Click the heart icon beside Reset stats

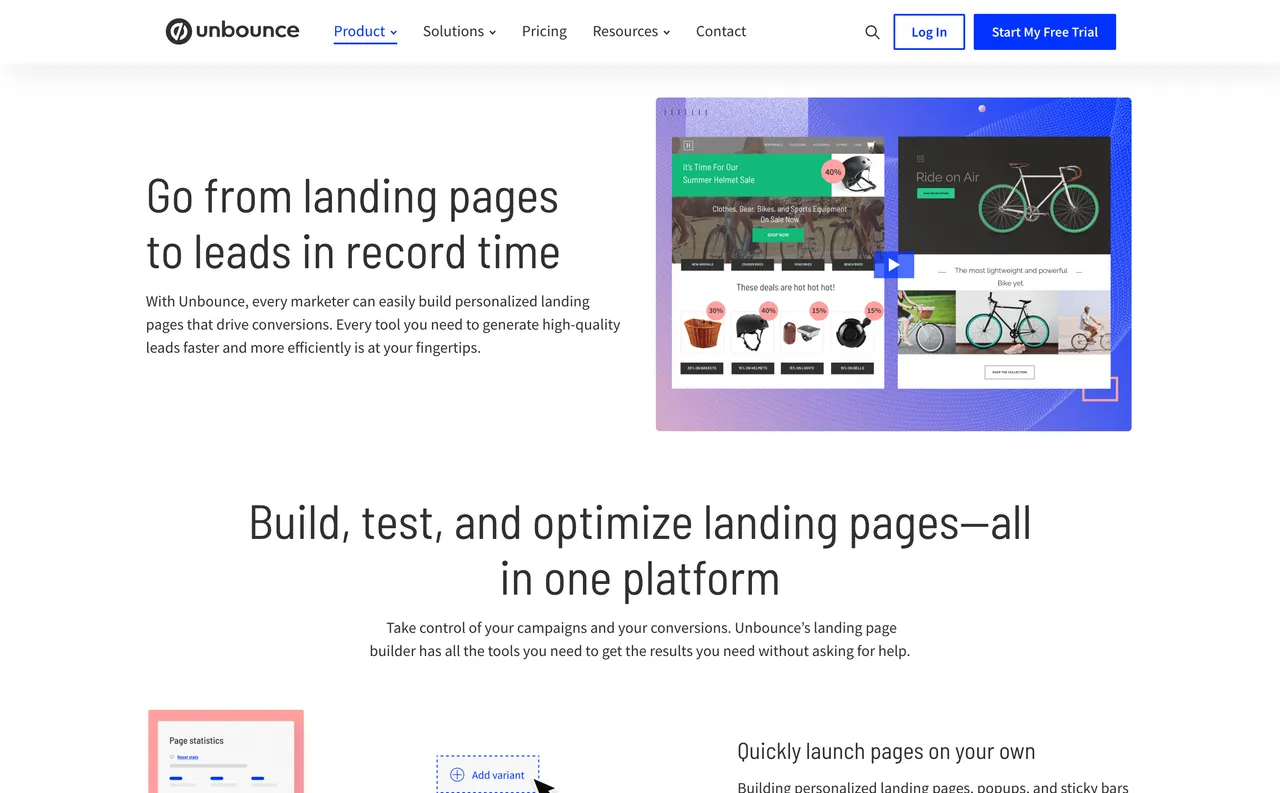click(x=171, y=757)
